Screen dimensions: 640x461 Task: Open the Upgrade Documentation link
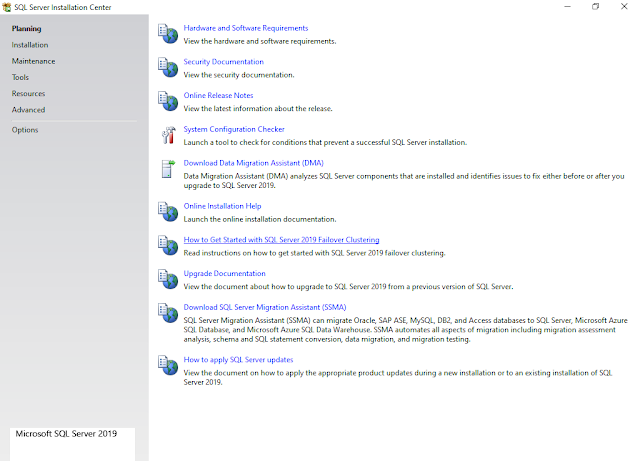224,274
